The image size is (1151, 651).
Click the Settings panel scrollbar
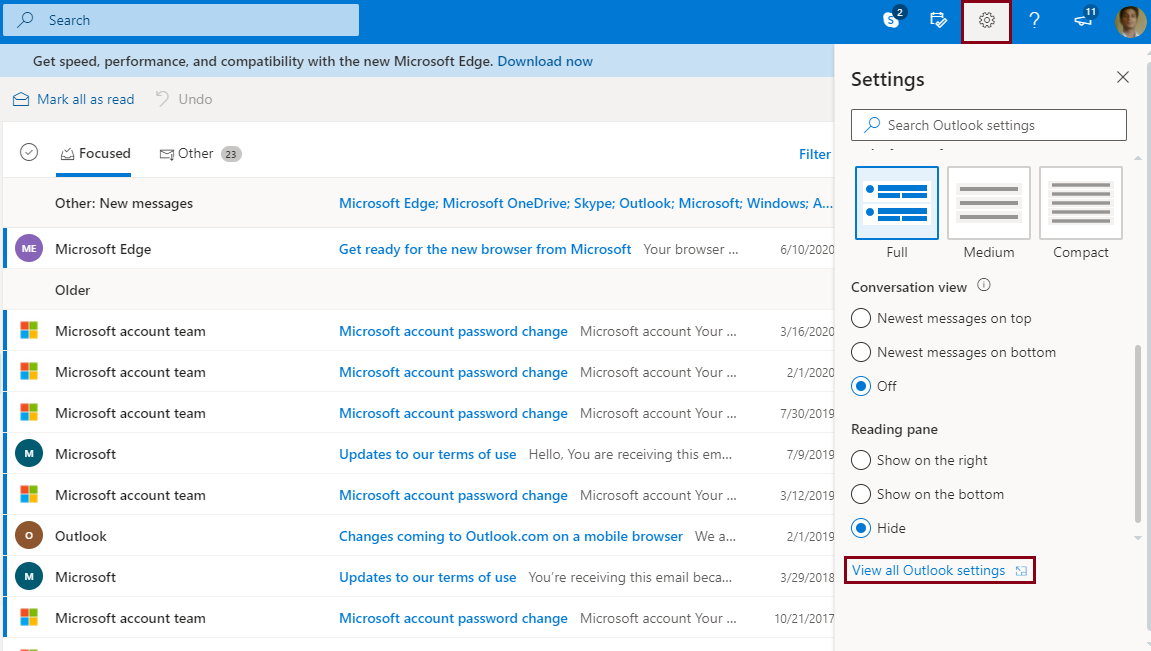click(x=1138, y=433)
